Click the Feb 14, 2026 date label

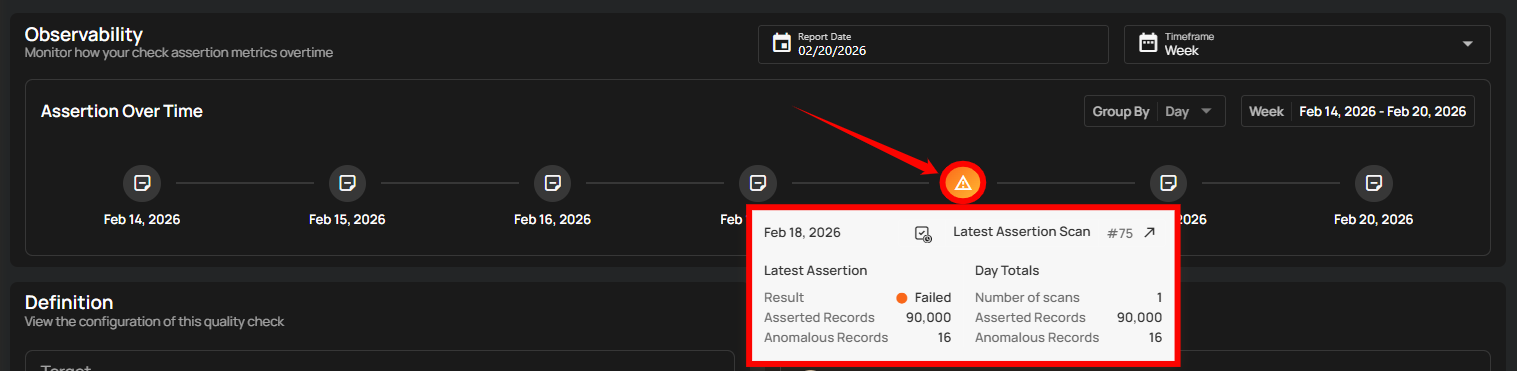coord(142,219)
